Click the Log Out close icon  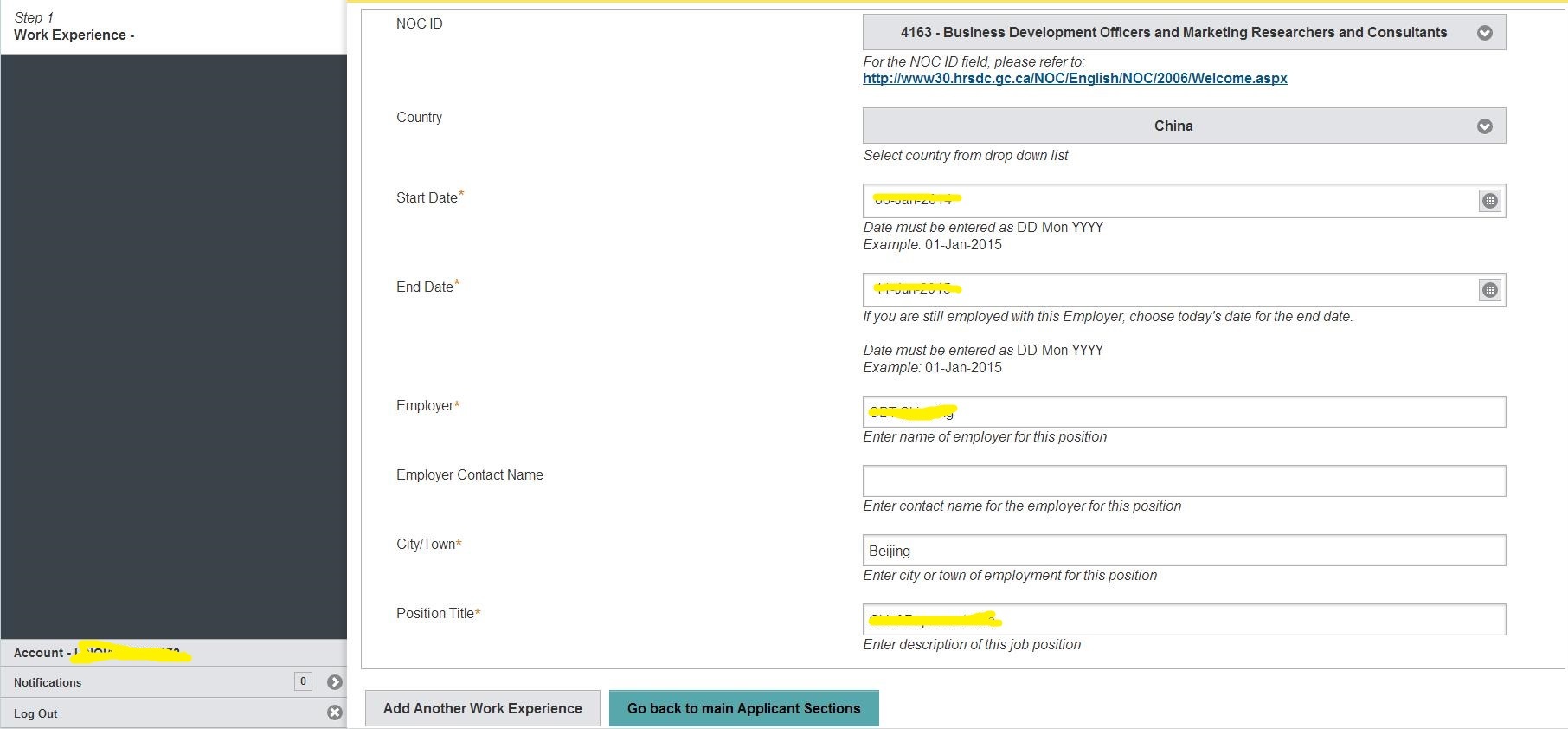point(335,713)
